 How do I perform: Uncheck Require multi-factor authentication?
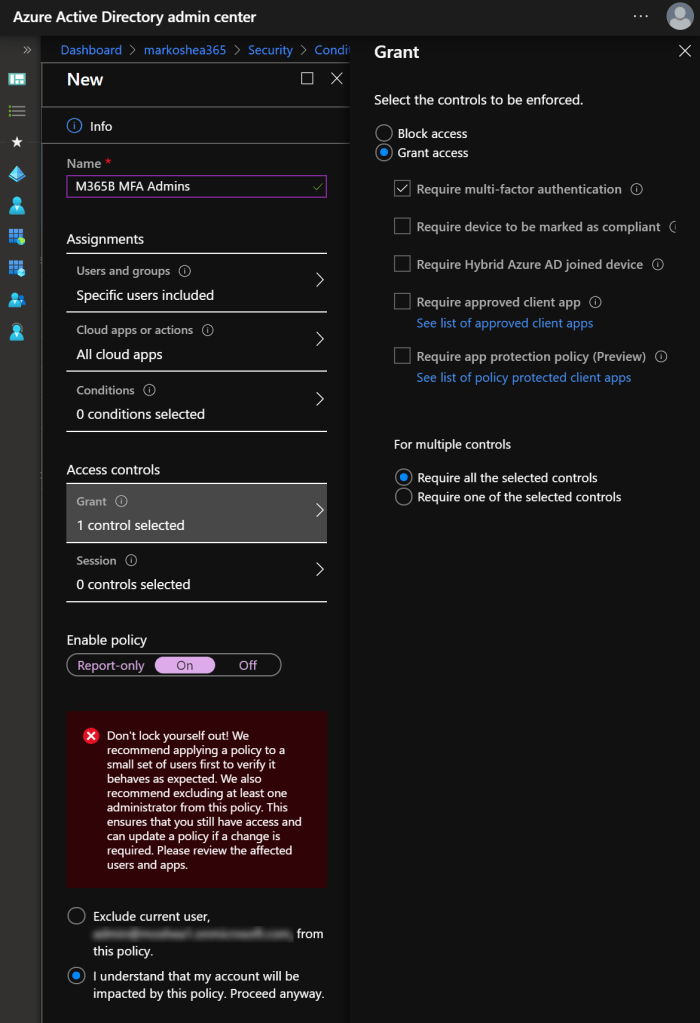pos(402,188)
